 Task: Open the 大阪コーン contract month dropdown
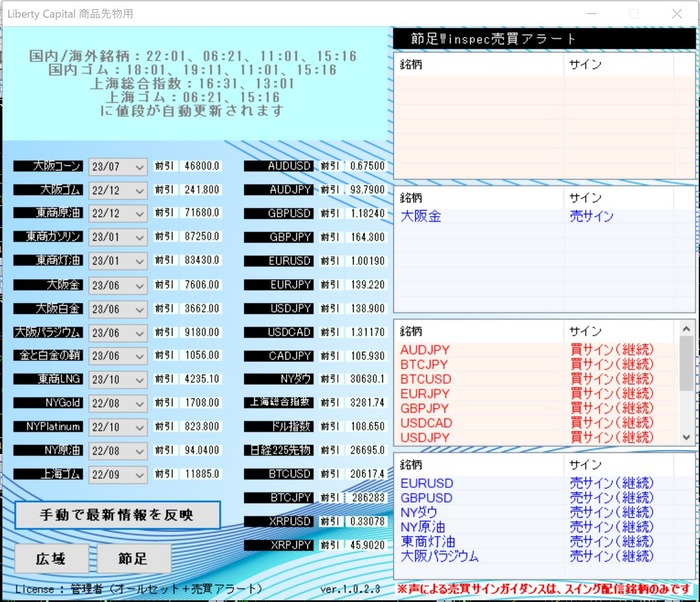(x=118, y=167)
